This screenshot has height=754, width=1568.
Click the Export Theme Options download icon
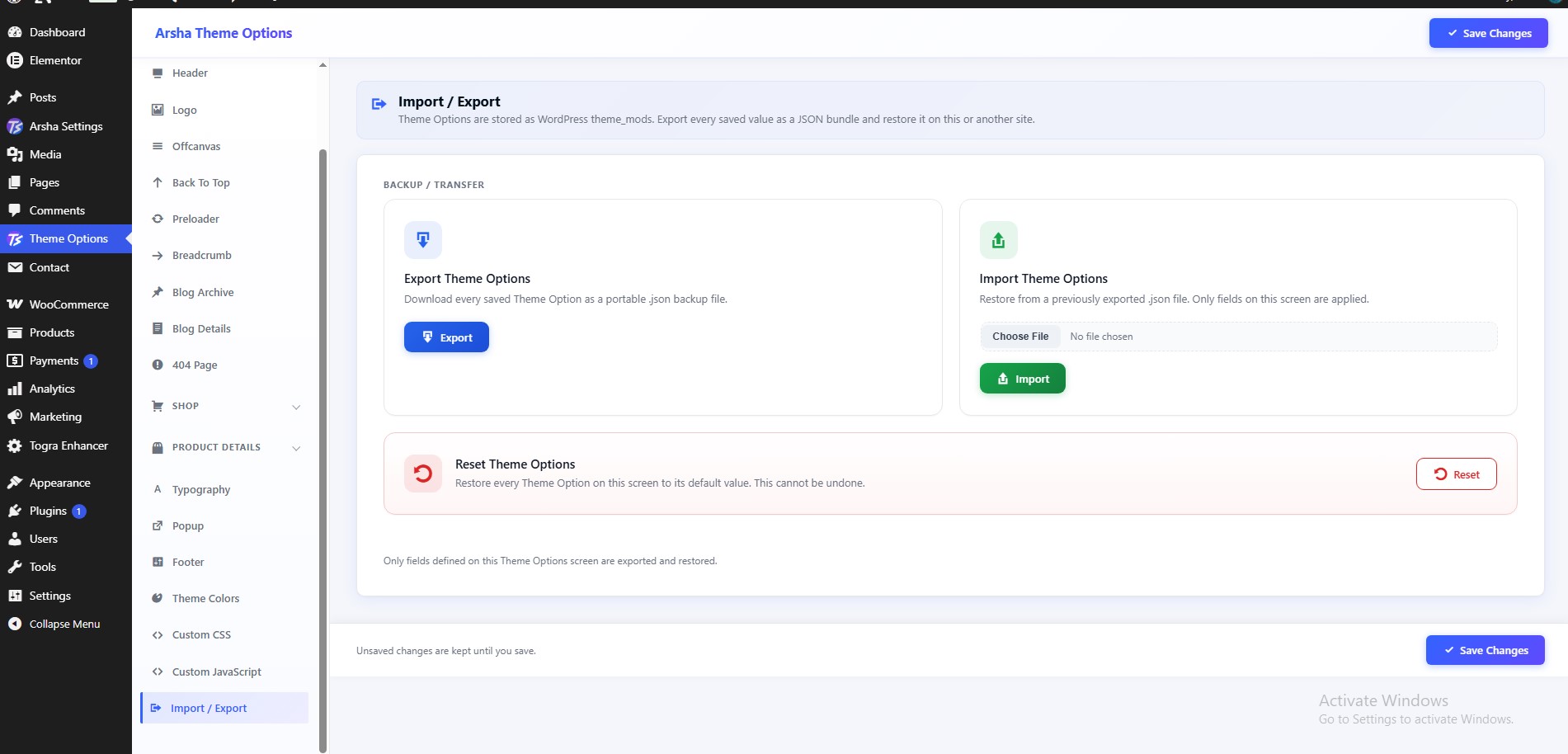(423, 240)
